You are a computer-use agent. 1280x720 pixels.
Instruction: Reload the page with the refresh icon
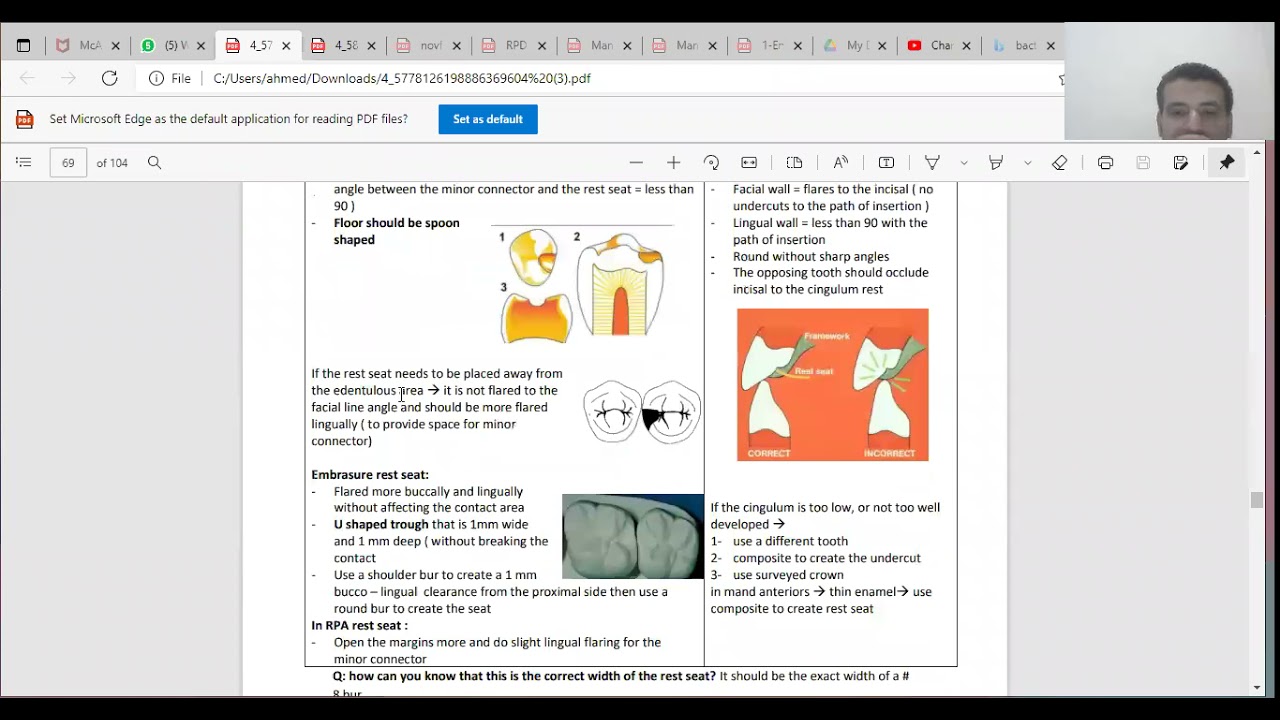coord(109,78)
